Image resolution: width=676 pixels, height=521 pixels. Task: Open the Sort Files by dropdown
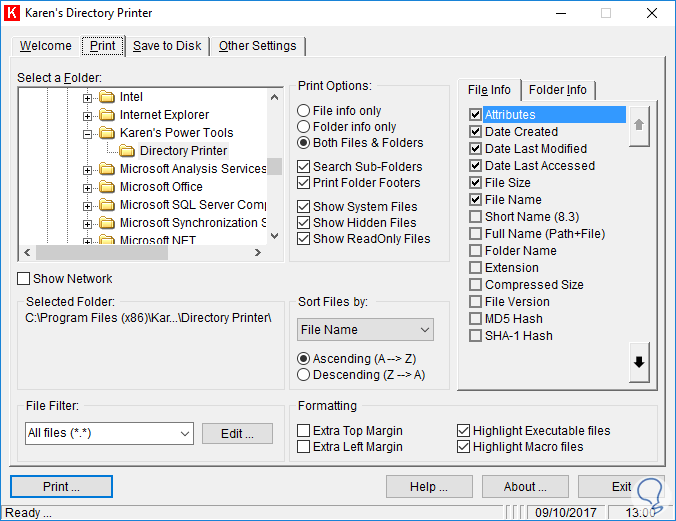tap(365, 330)
